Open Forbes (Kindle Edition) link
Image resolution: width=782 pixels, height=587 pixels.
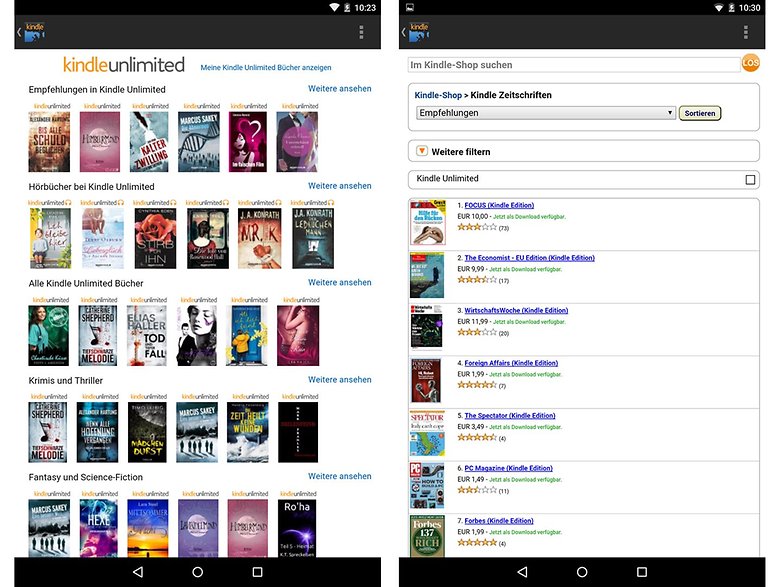499,521
